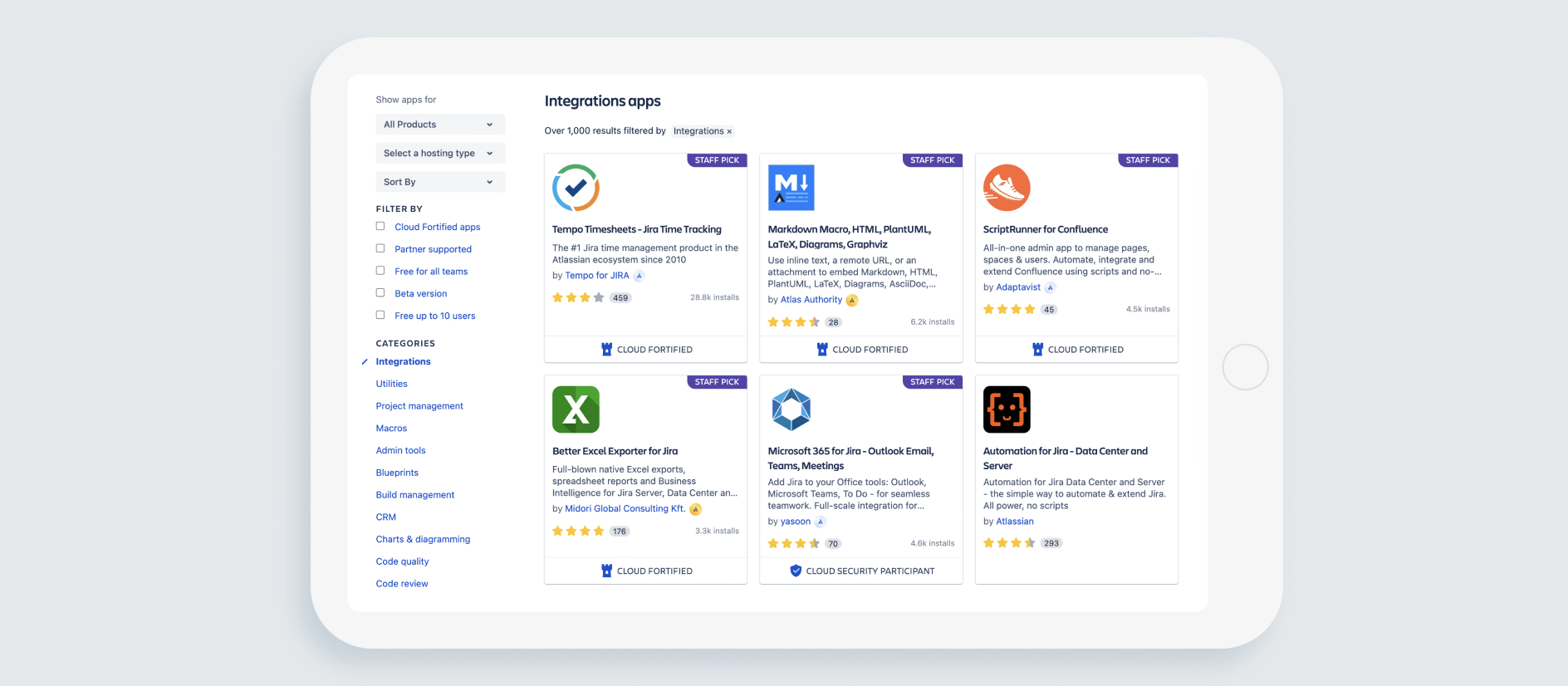Open the Sort By dropdown
Viewport: 1568px width, 686px height.
click(x=440, y=182)
